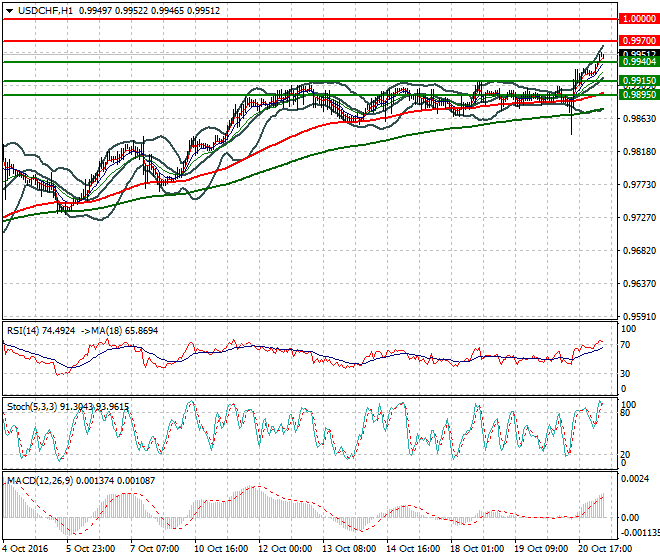Select the RSI(14) 74.4924 indicator label

pos(41,331)
